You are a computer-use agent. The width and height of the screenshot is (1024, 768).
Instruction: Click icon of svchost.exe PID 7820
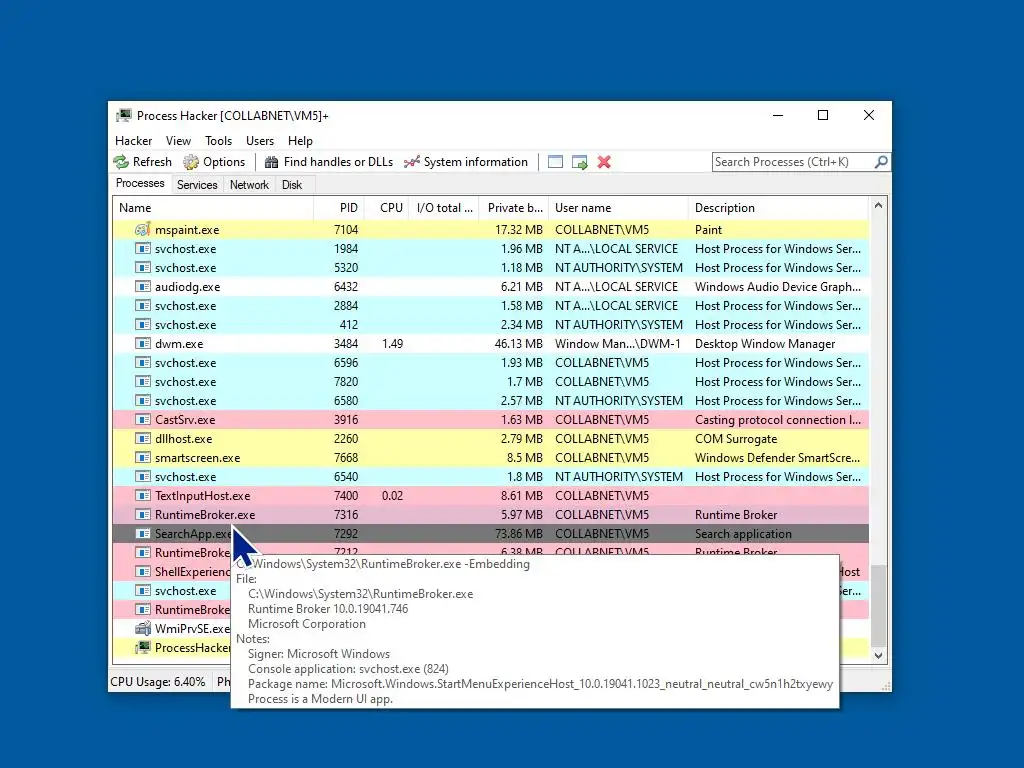tap(142, 381)
